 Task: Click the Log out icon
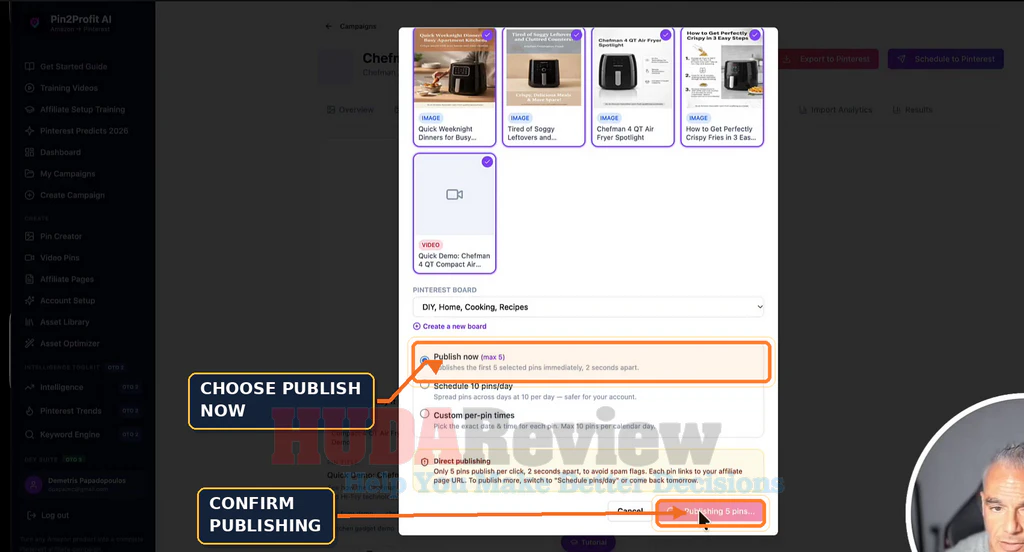click(x=31, y=515)
